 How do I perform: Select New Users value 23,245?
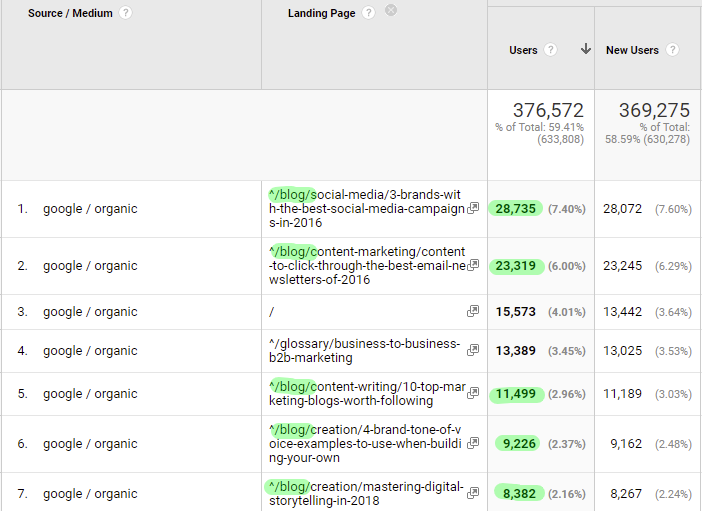coord(622,266)
